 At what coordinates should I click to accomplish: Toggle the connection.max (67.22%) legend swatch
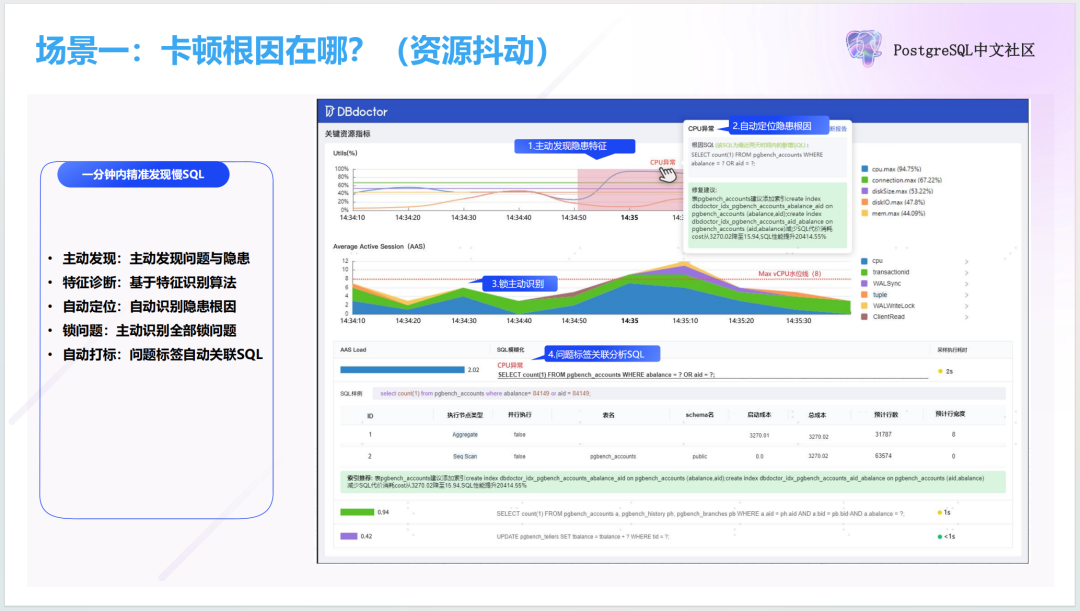point(864,180)
